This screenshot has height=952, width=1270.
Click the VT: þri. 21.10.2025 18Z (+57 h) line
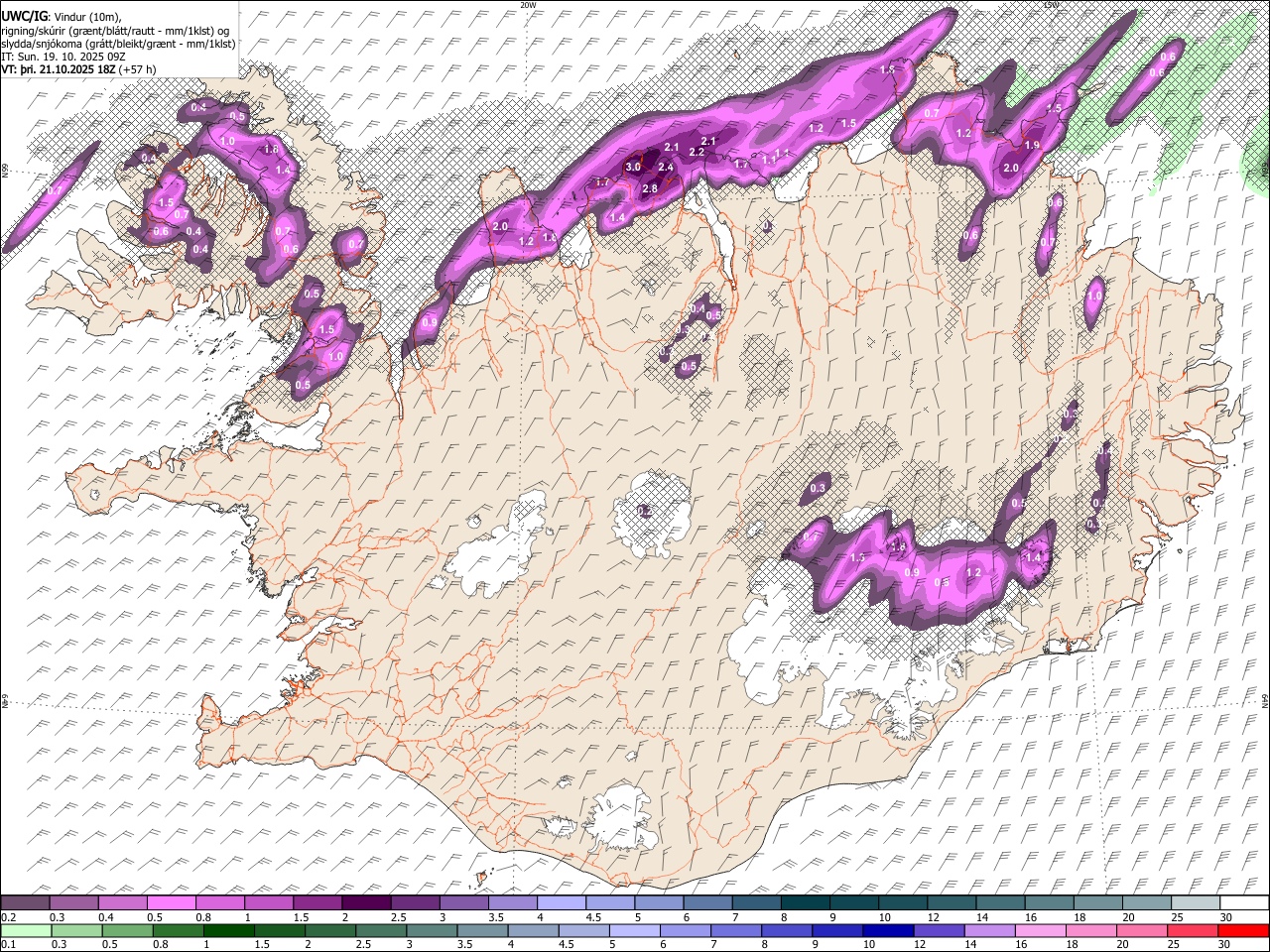[x=79, y=69]
